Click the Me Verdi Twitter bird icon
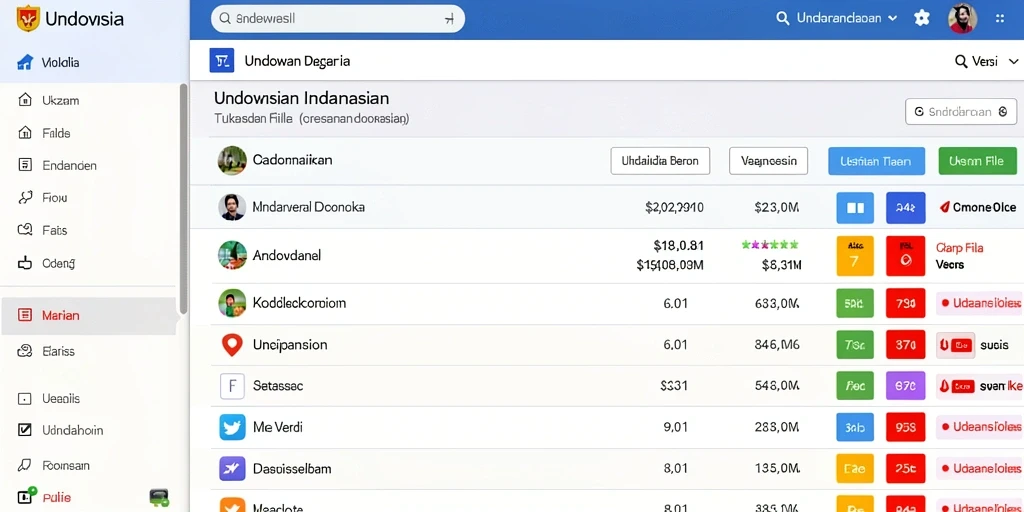Image resolution: width=1024 pixels, height=512 pixels. click(x=232, y=427)
